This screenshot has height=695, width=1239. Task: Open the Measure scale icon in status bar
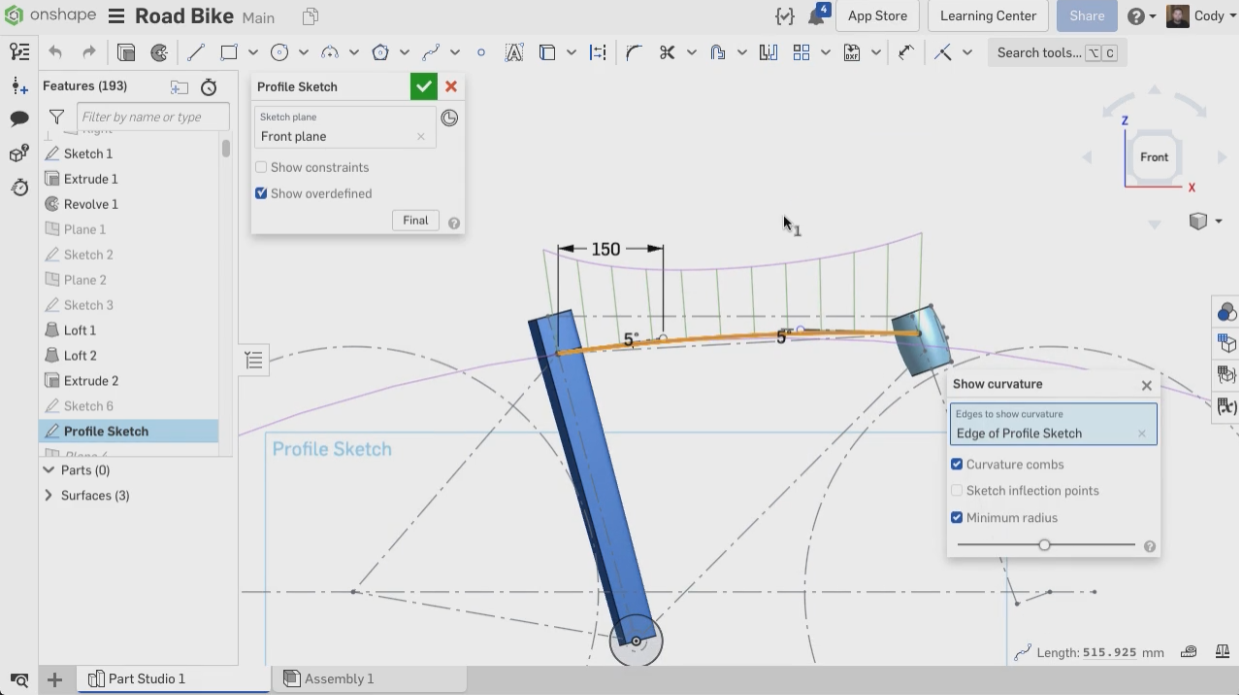pyautogui.click(x=1222, y=652)
